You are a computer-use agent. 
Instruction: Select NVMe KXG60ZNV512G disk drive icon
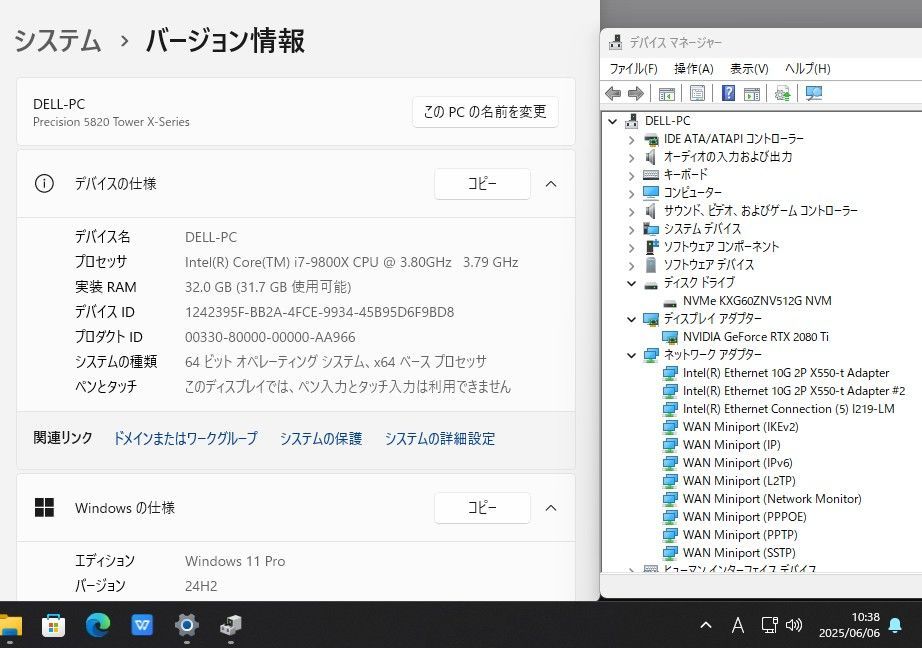(670, 302)
